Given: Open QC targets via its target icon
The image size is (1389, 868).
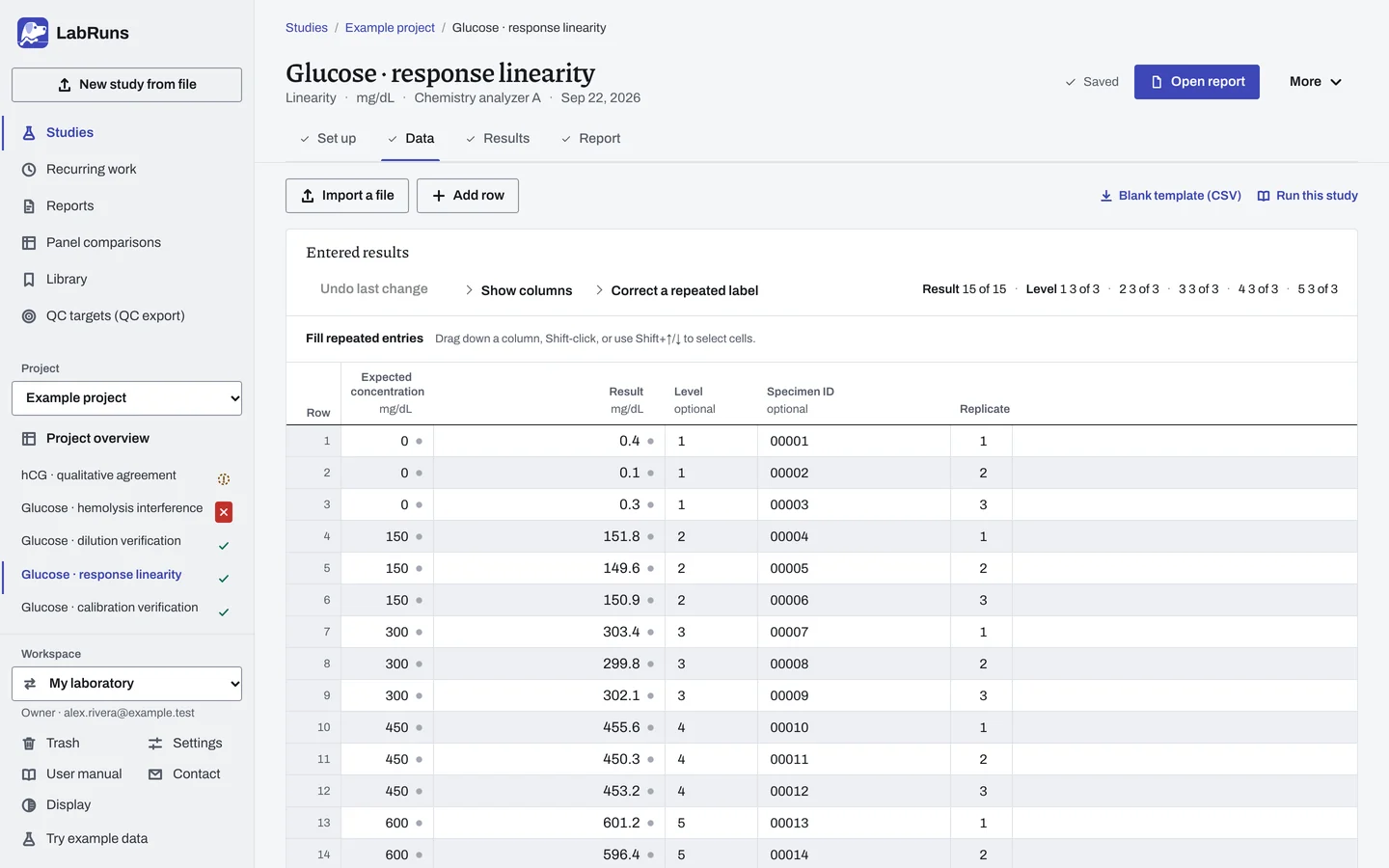Looking at the screenshot, I should pos(29,316).
